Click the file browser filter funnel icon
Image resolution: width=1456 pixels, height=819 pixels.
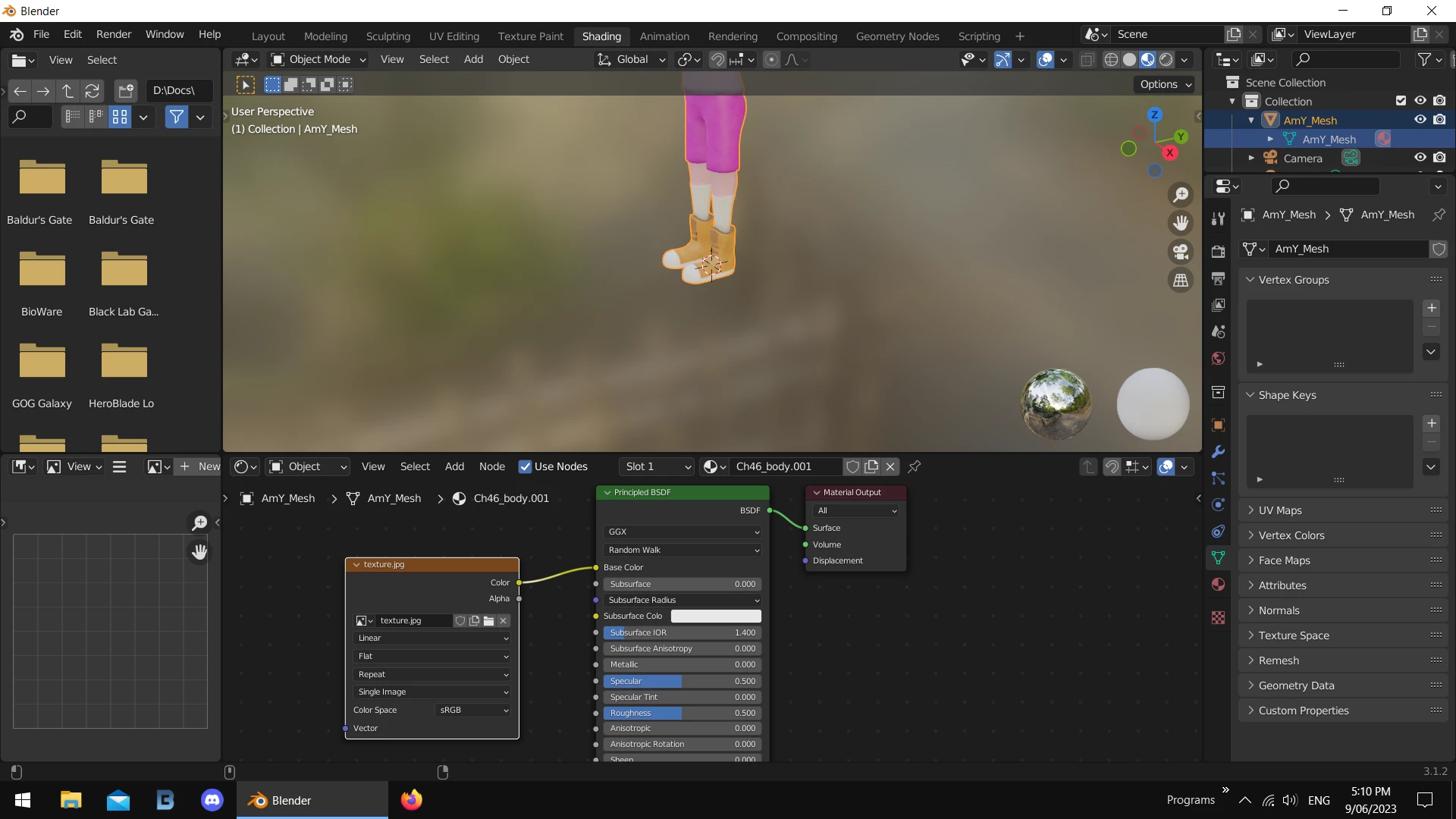click(x=176, y=117)
